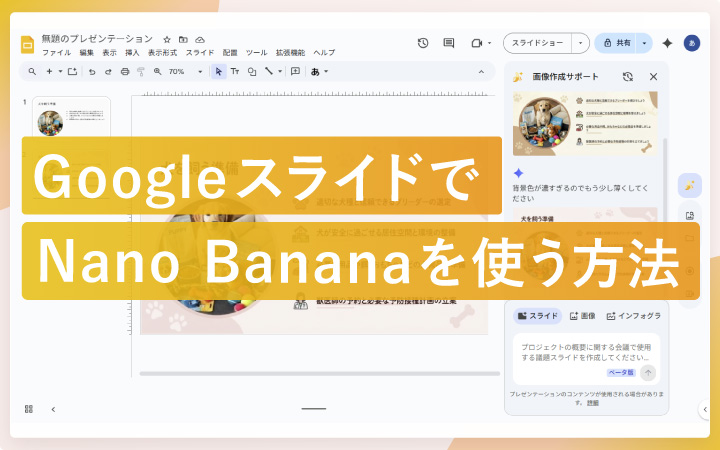Open the 表示 menu
Image resolution: width=720 pixels, height=450 pixels.
109,53
